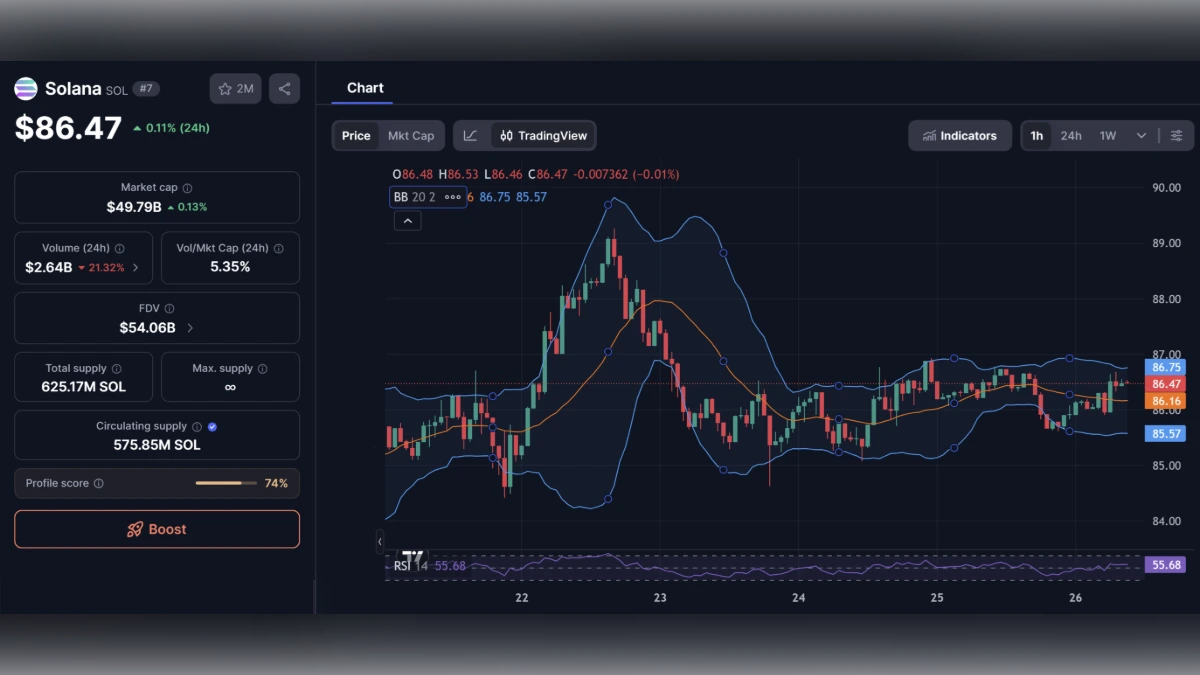Switch price display to Mkt Cap
Screen dimensions: 1200x675
click(410, 135)
